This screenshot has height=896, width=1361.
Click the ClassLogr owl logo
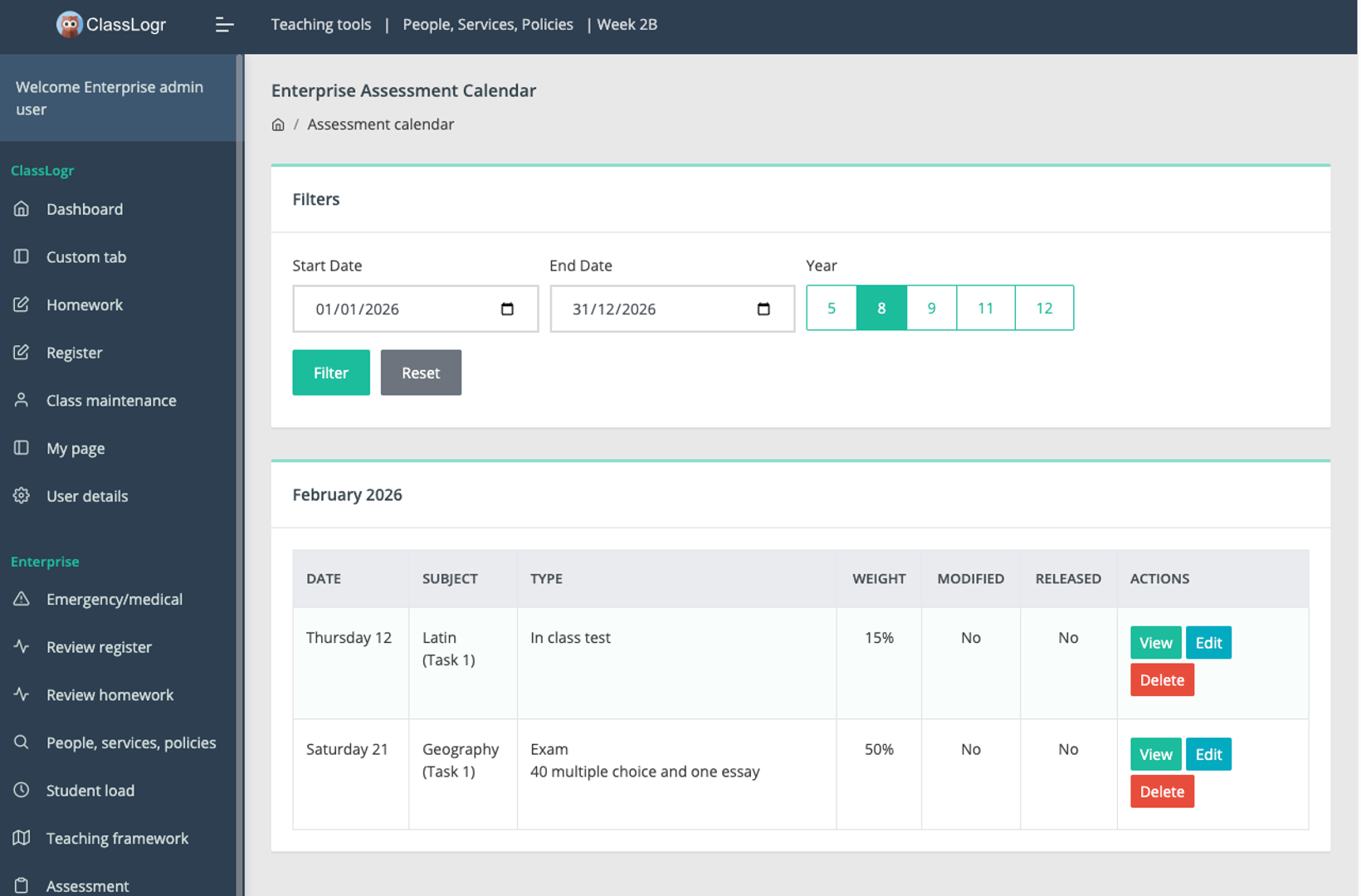tap(69, 25)
